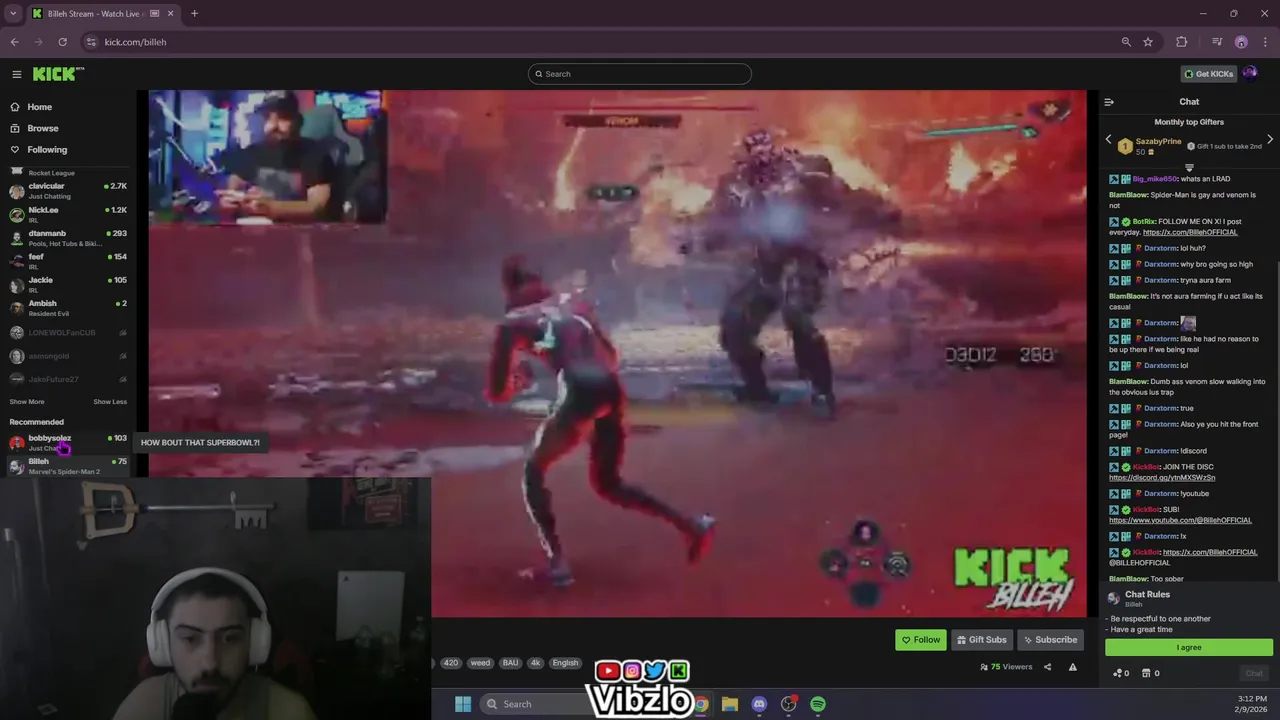Open Following in sidebar
1280x720 pixels.
point(47,150)
